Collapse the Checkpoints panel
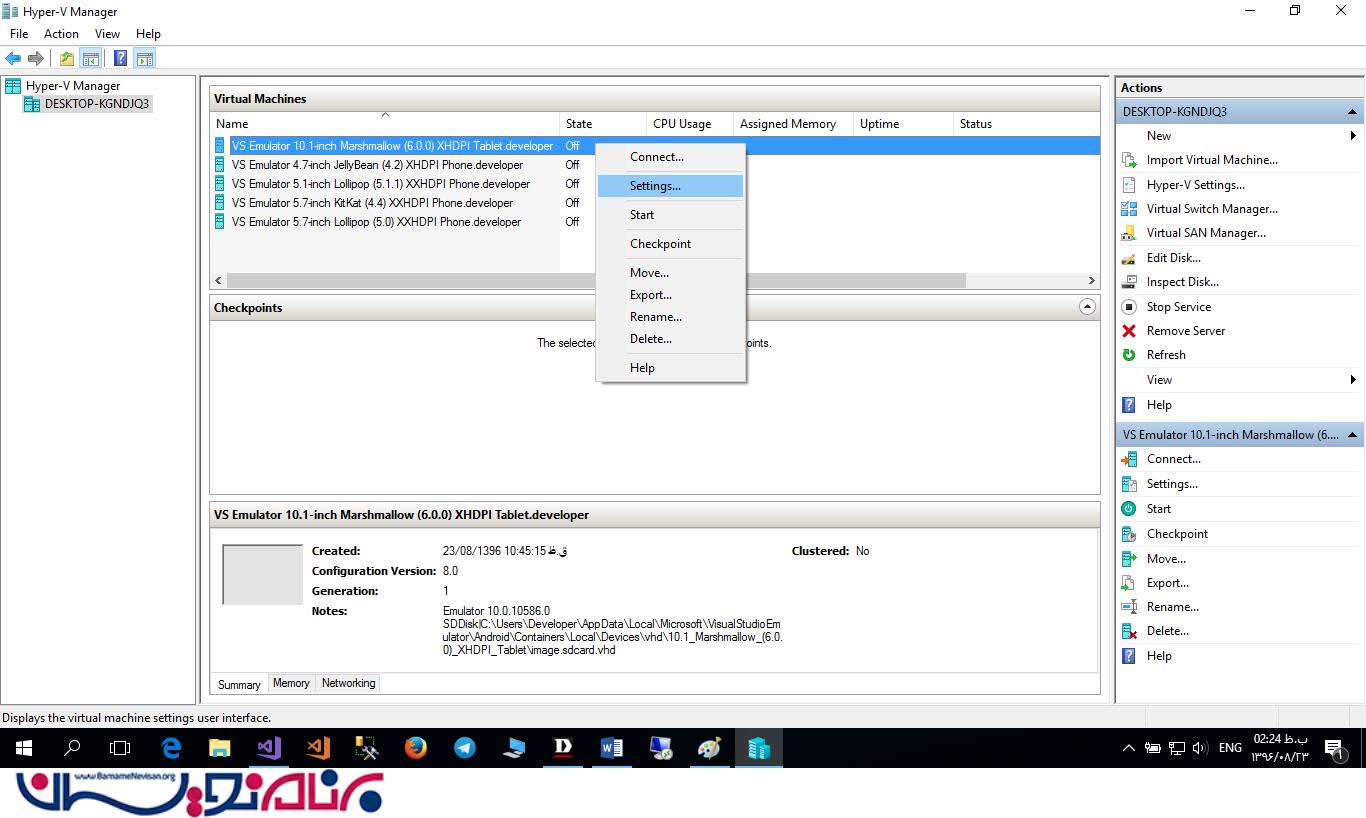 coord(1087,308)
